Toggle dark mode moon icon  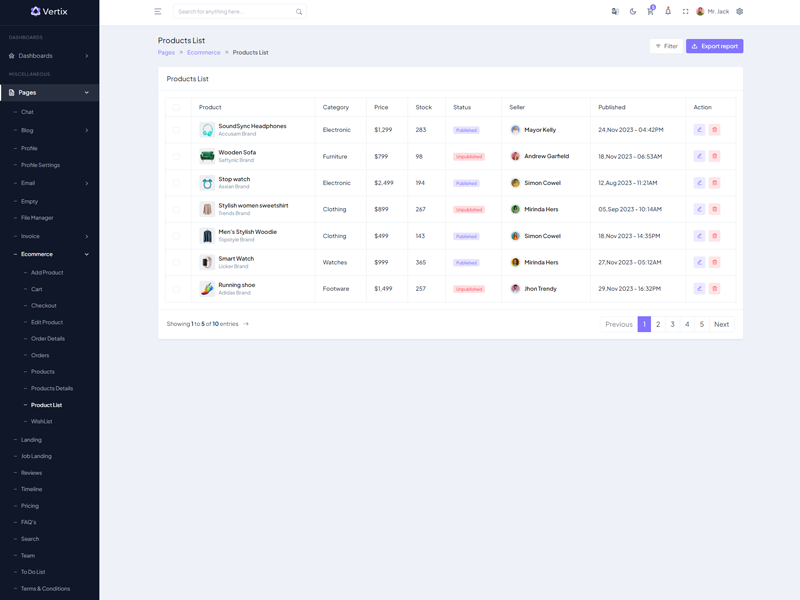pos(633,12)
